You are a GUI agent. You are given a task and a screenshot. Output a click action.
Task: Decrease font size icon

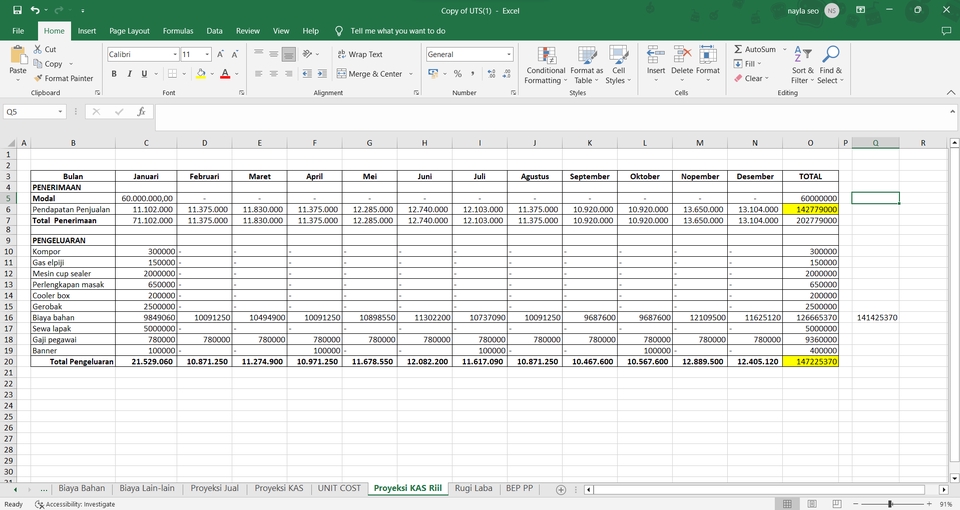pos(234,54)
